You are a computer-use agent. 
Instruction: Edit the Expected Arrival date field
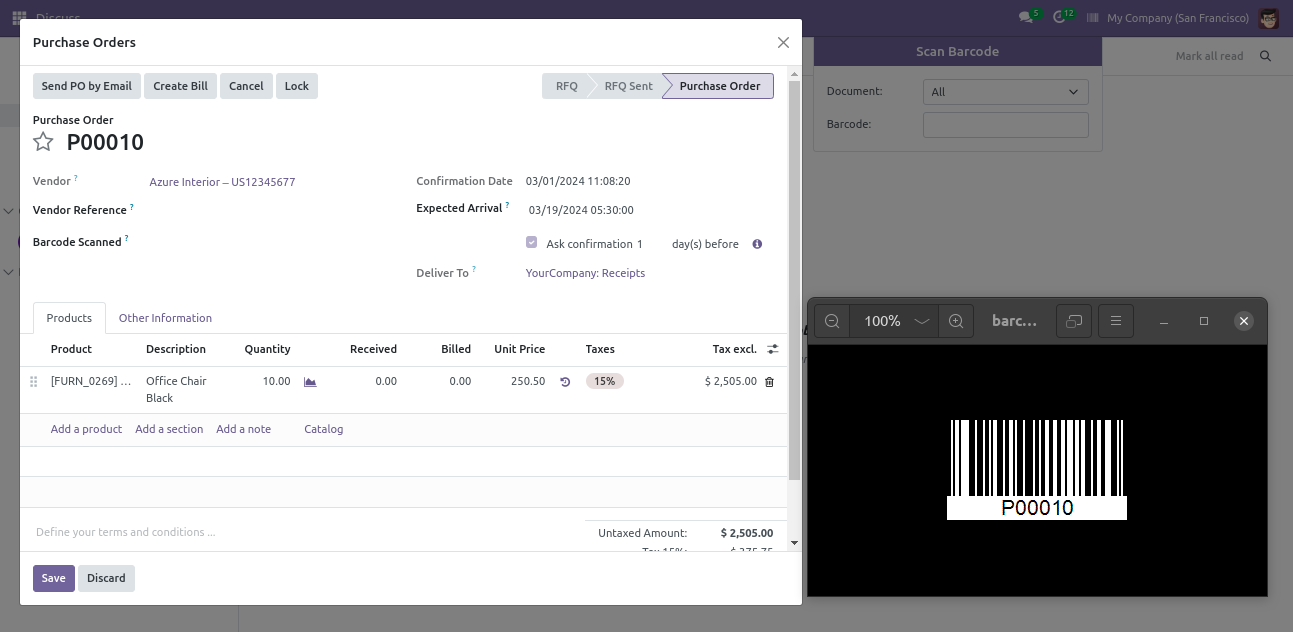point(581,210)
